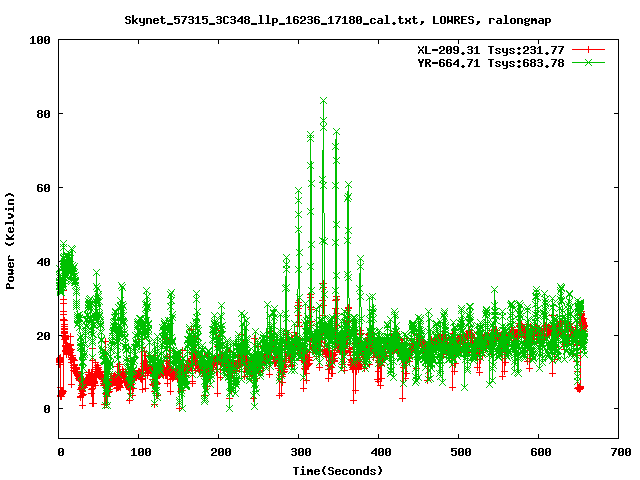Click the 'Time(Seconds)' x-axis label
The image size is (640, 480).
tap(338, 471)
